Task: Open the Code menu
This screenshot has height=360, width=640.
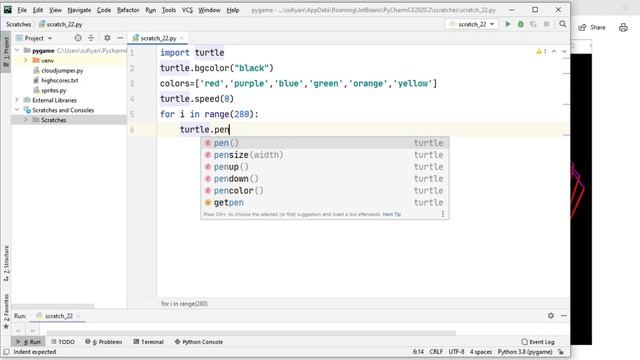Action: point(104,10)
